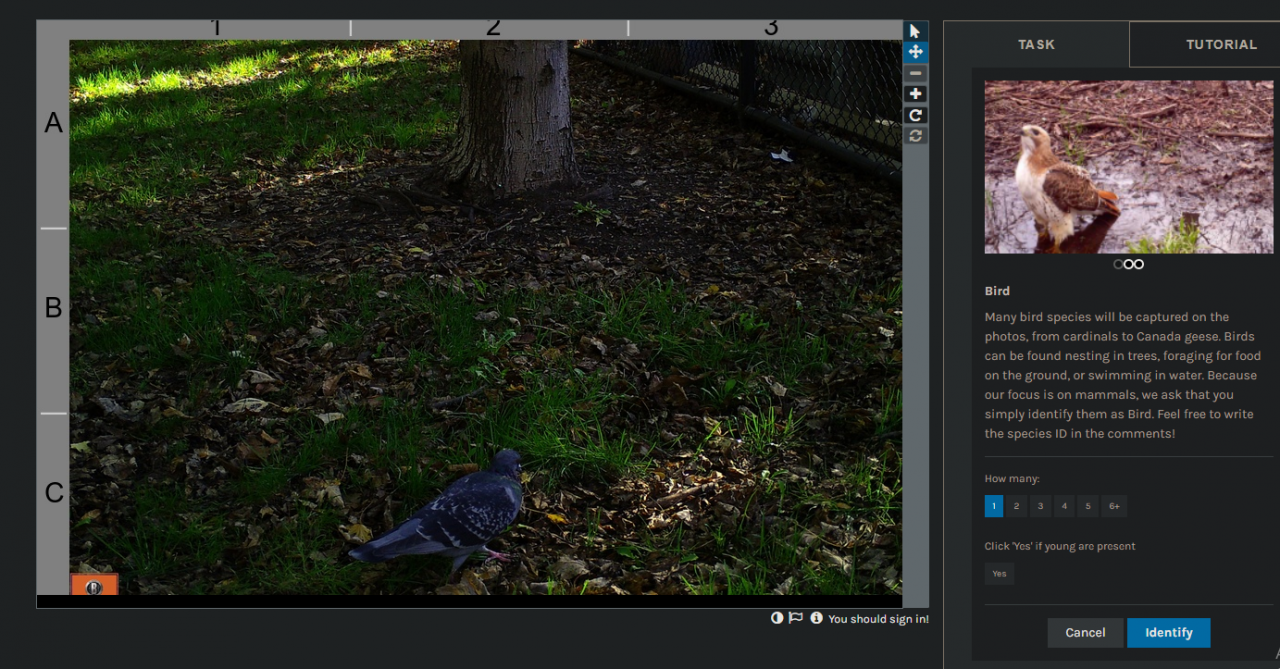Viewport: 1280px width, 669px height.
Task: Click "Click 'Yes' if young are present" text
Action: 1060,546
